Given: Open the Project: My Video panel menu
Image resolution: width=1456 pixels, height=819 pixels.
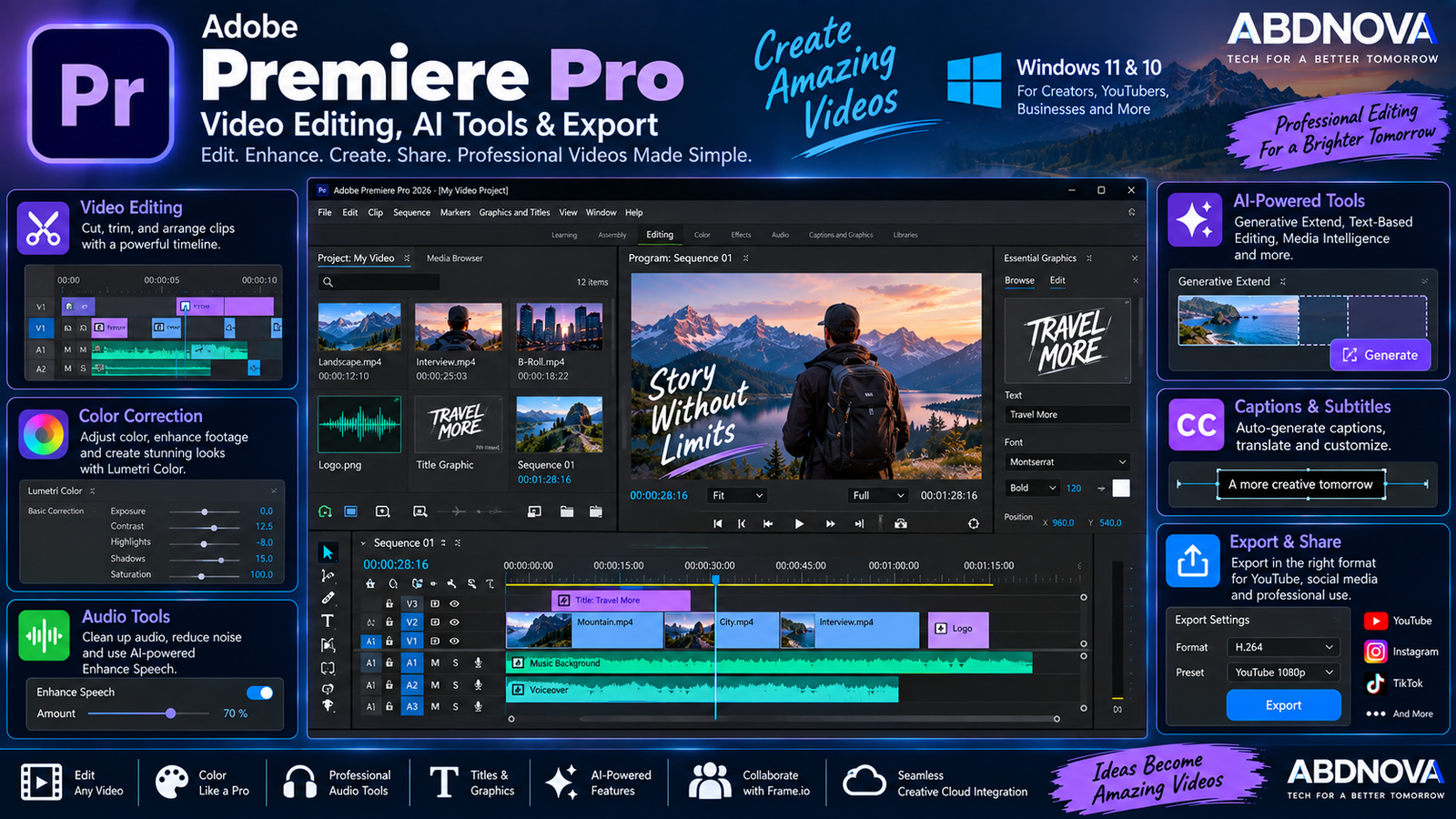Looking at the screenshot, I should (407, 258).
